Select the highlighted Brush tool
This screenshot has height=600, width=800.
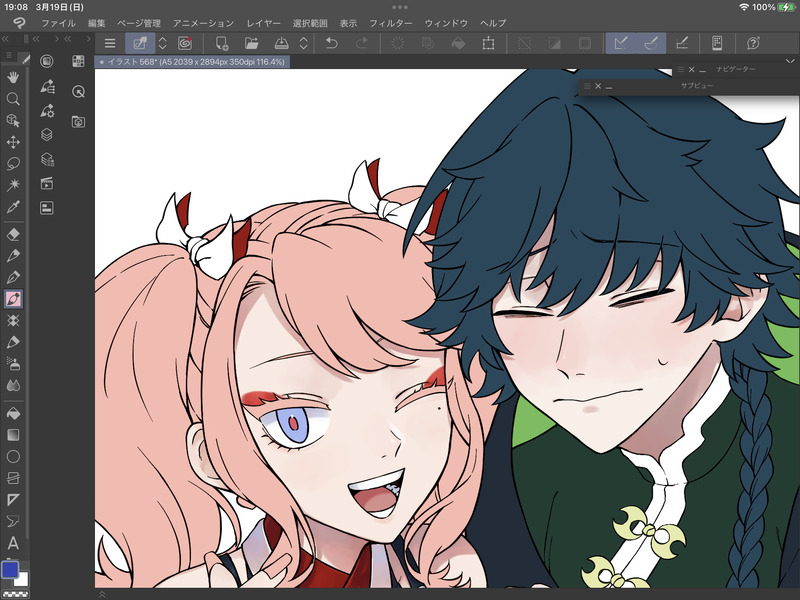tap(13, 299)
